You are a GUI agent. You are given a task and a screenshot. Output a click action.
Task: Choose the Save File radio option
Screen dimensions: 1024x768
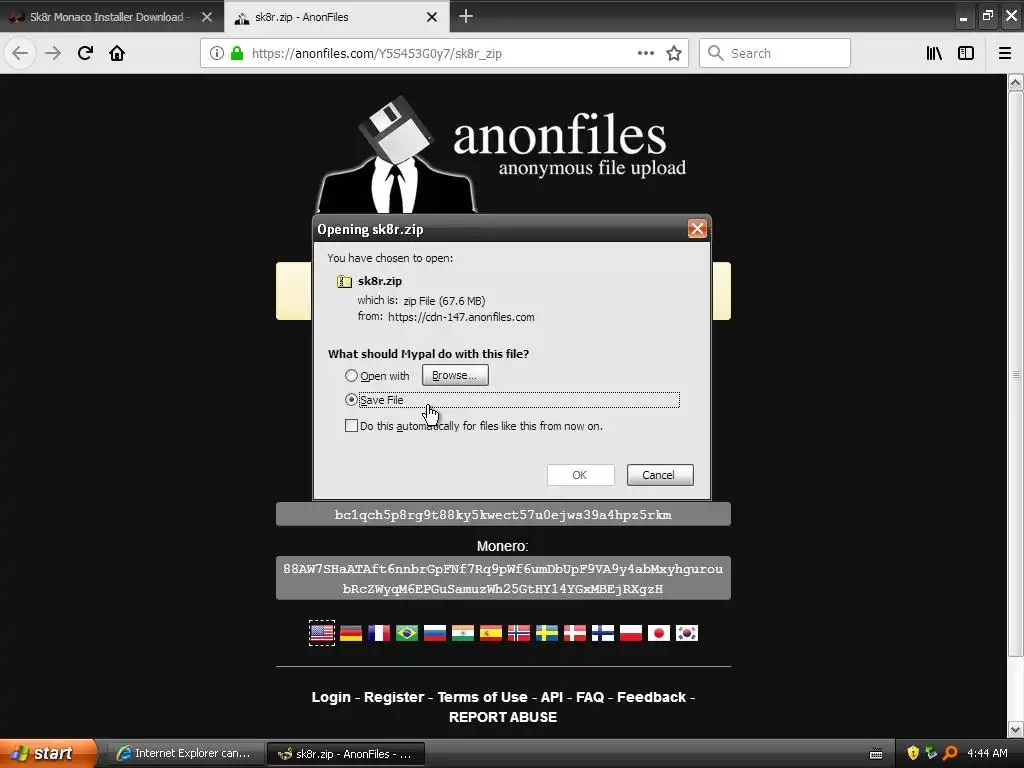[351, 400]
